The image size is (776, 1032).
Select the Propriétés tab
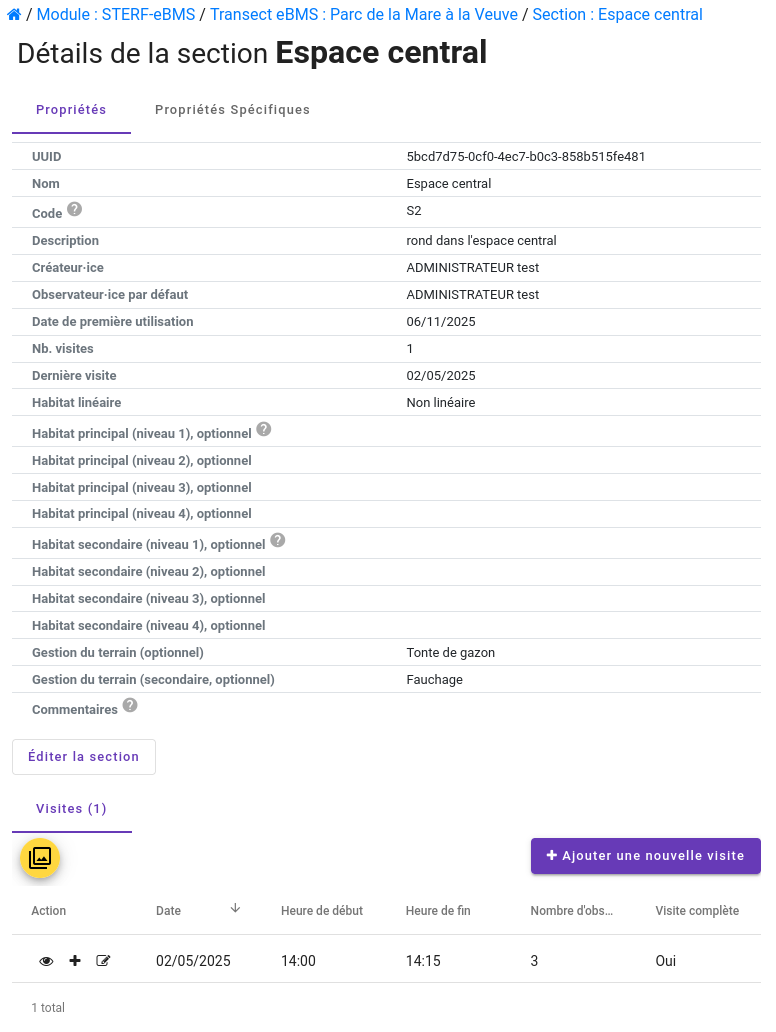(x=71, y=109)
